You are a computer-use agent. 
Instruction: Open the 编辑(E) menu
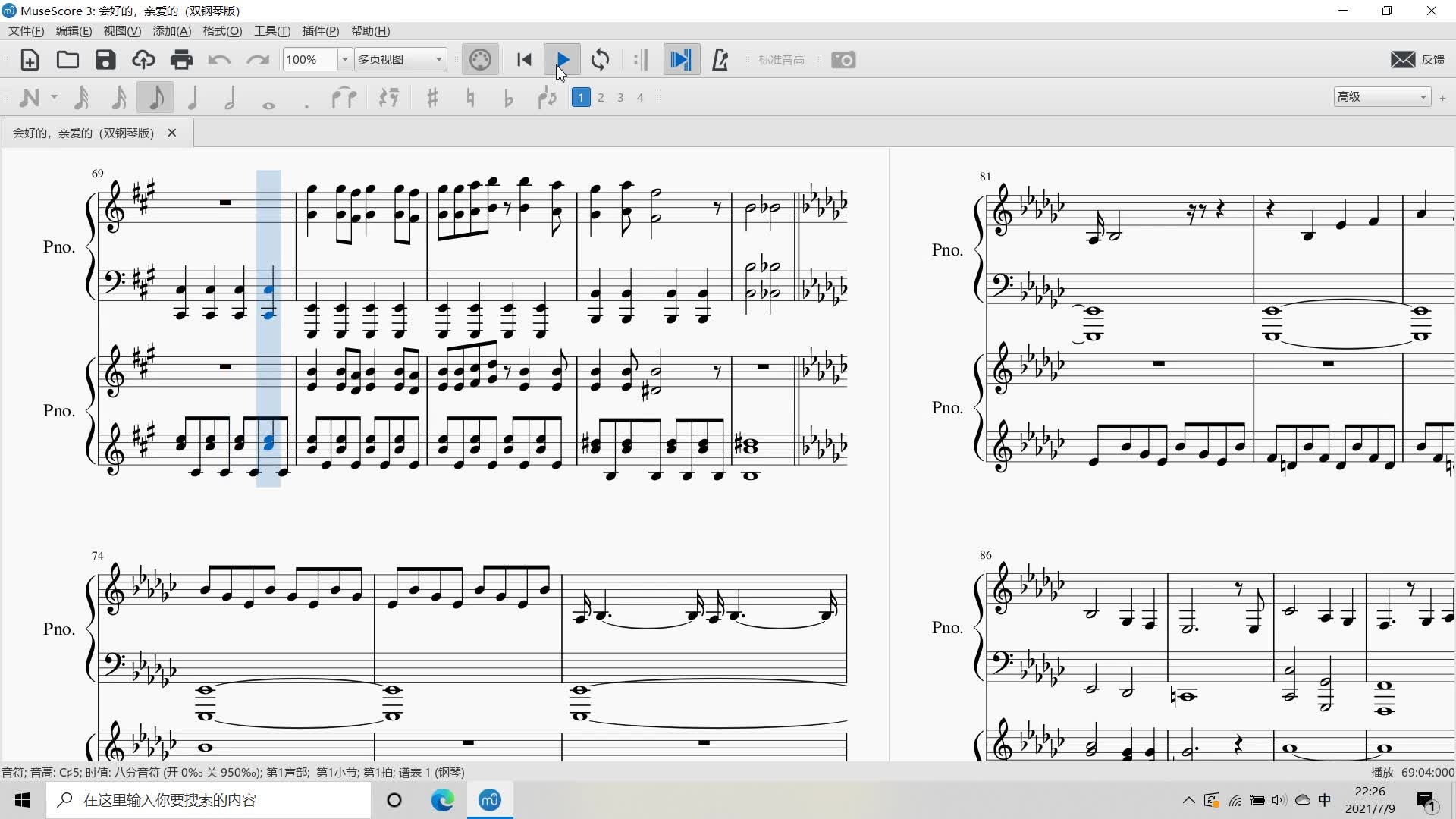tap(74, 31)
